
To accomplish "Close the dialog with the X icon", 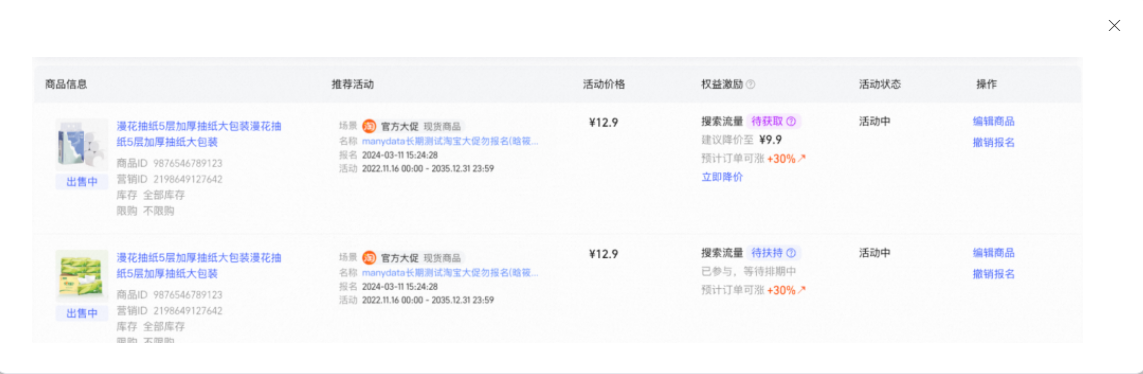I will pyautogui.click(x=1114, y=26).
